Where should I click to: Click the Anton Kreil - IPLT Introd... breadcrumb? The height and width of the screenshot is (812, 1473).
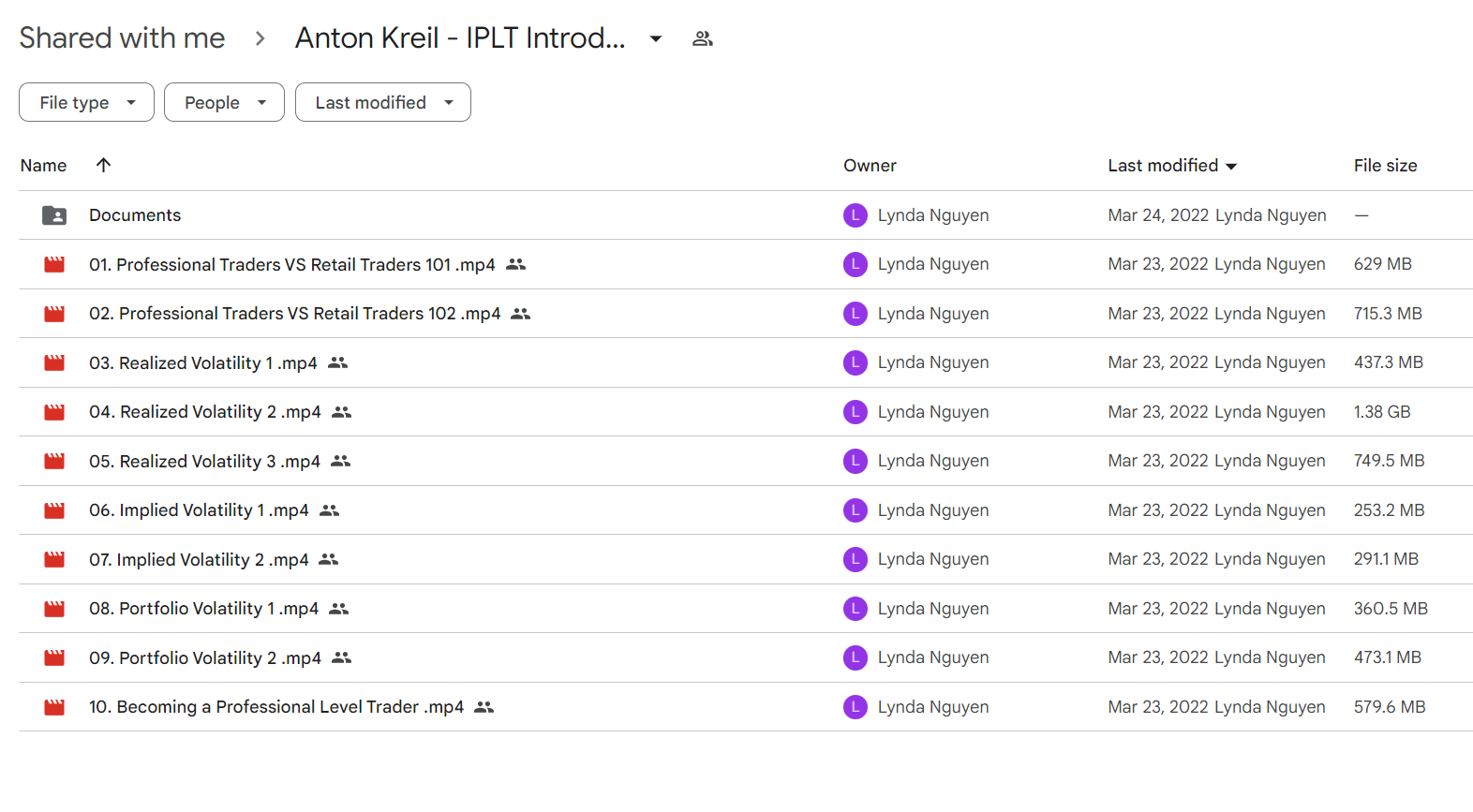tap(460, 37)
